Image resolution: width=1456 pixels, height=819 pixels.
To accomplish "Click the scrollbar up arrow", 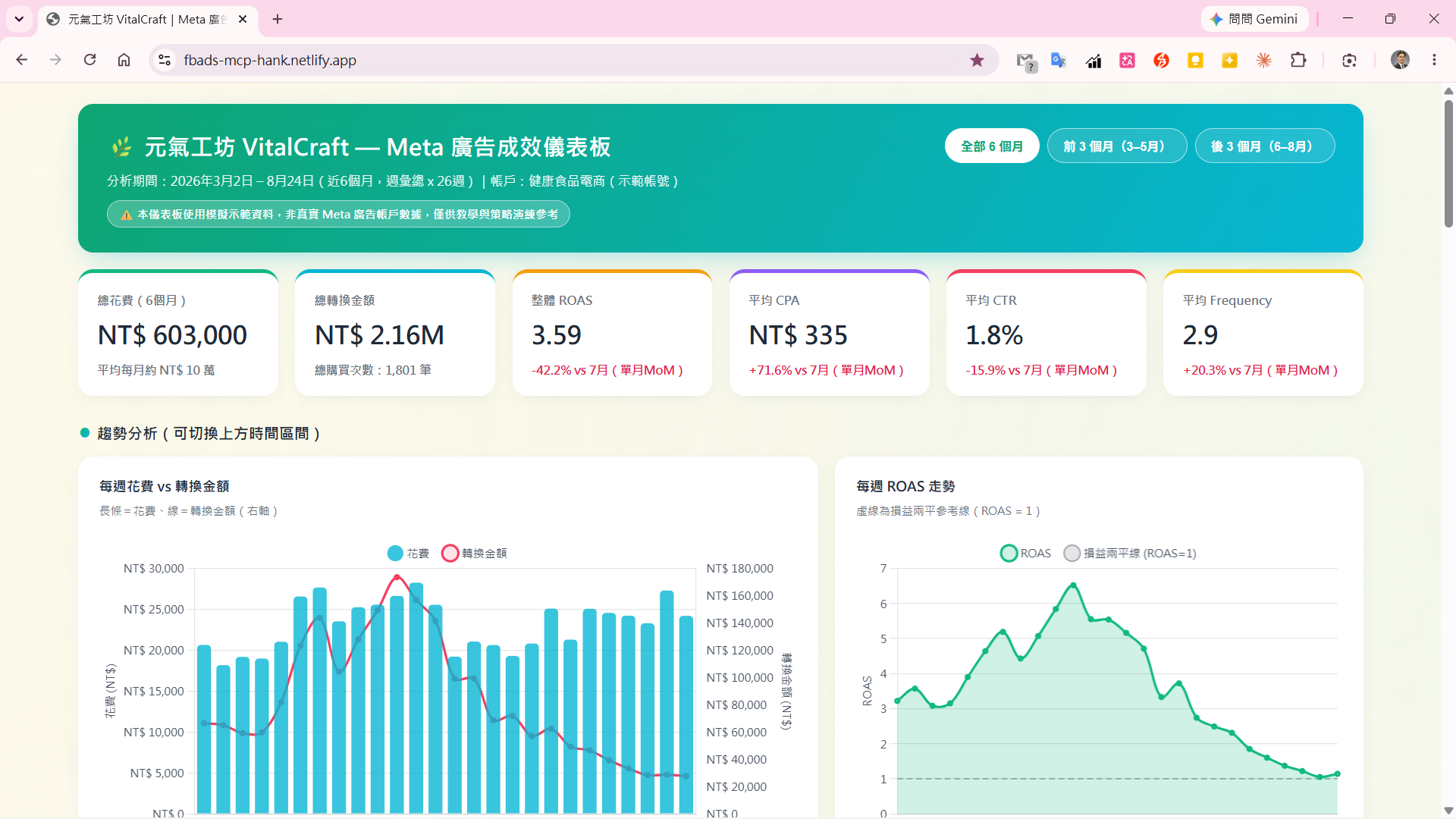I will point(1448,90).
